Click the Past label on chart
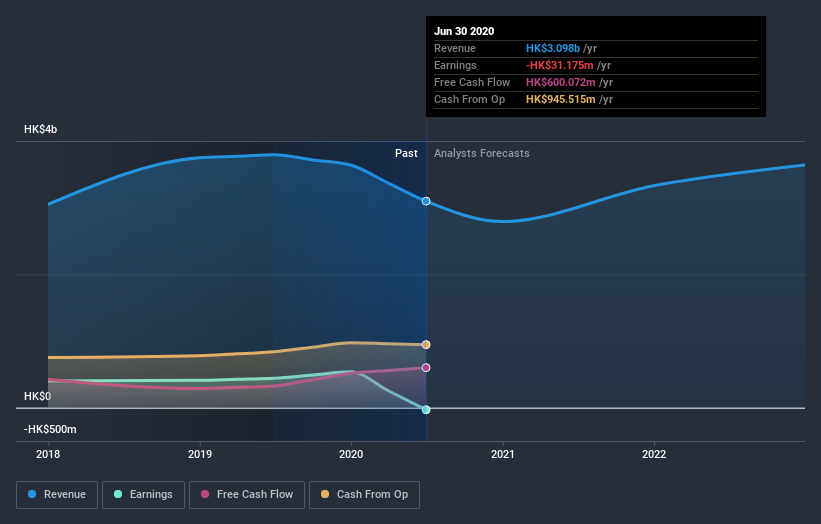This screenshot has width=821, height=524. click(x=406, y=153)
